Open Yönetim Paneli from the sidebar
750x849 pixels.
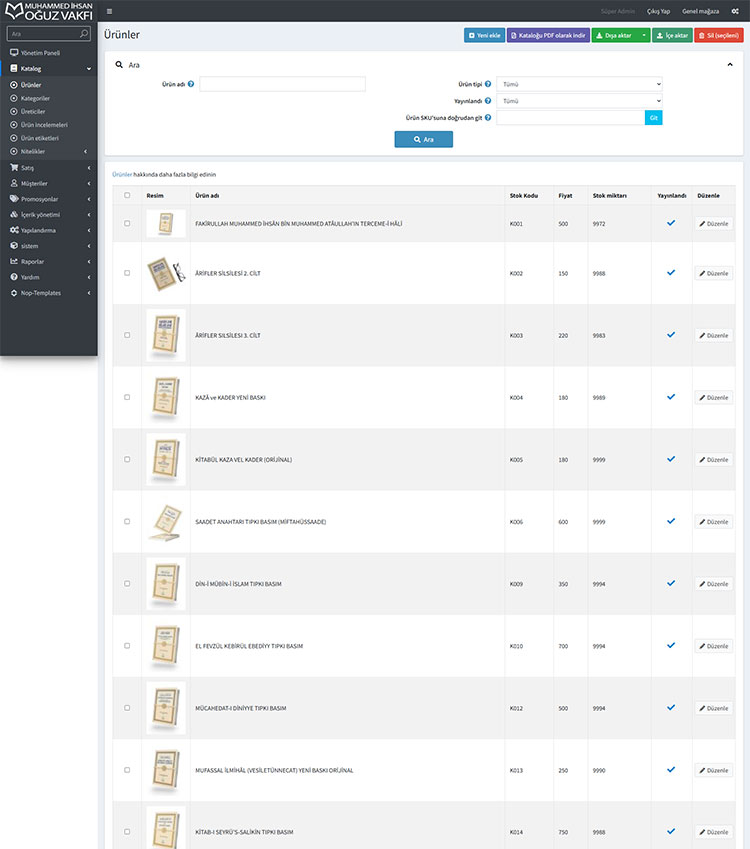49,53
